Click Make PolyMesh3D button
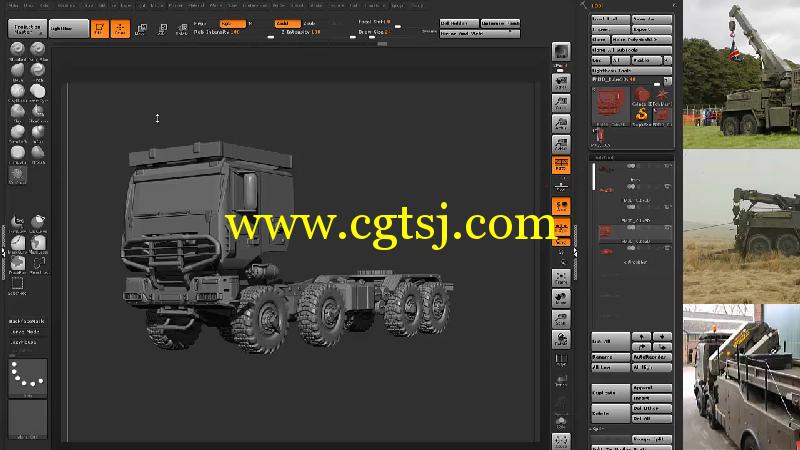800x450 pixels. click(642, 39)
